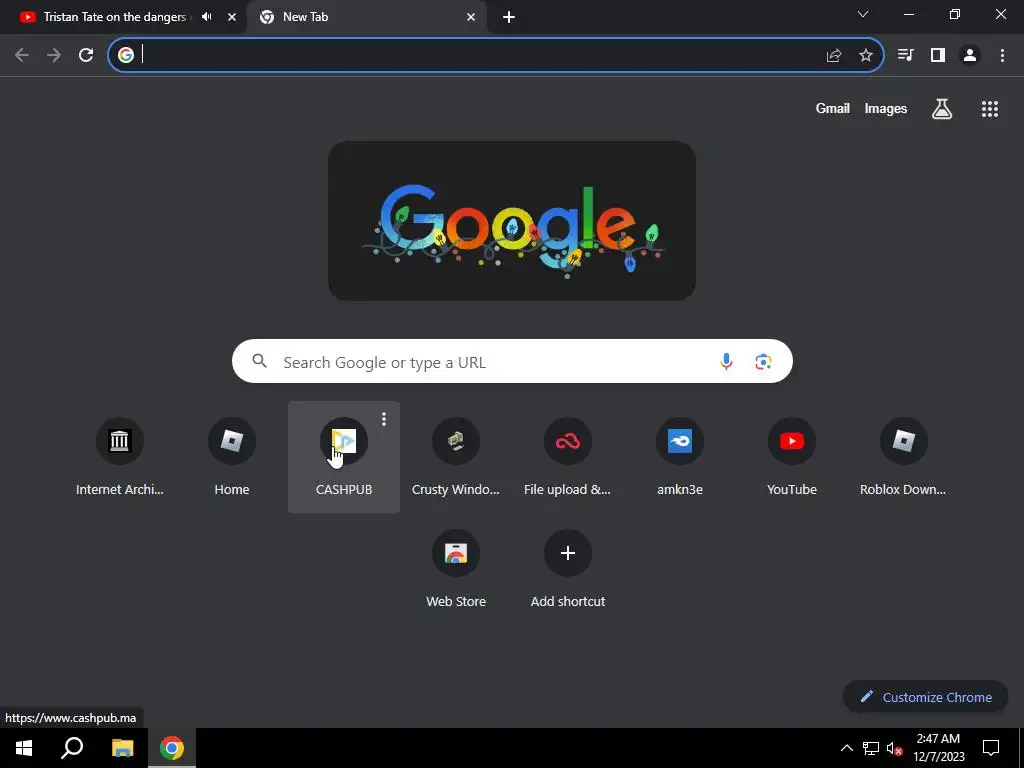Open the File upload shortcut
Image resolution: width=1024 pixels, height=768 pixels.
pos(568,456)
